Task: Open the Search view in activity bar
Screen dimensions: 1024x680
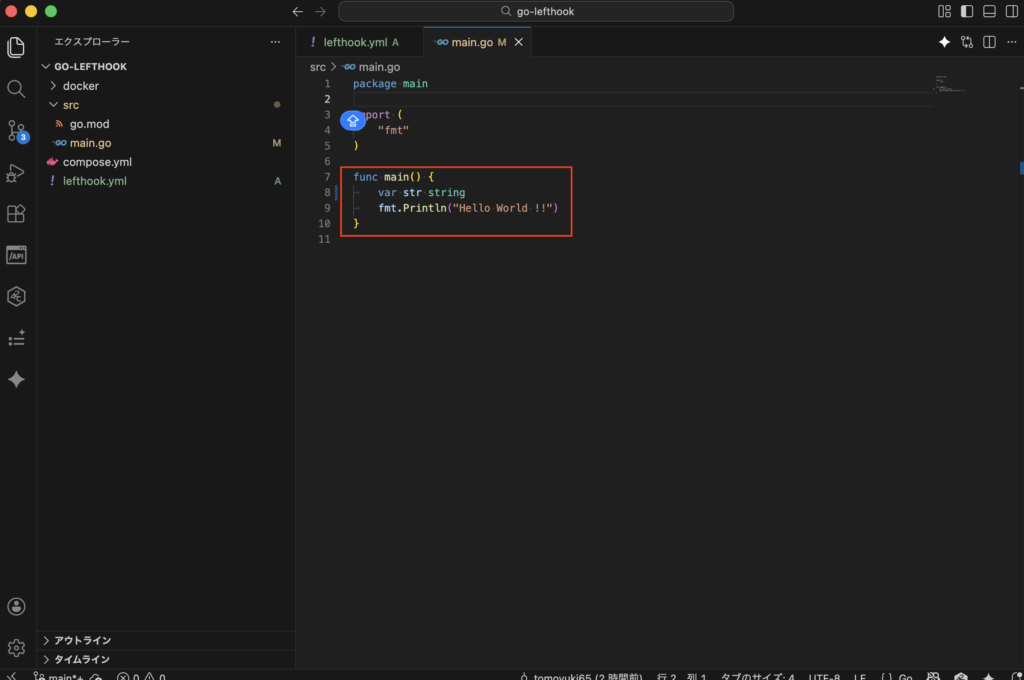Action: [x=16, y=89]
